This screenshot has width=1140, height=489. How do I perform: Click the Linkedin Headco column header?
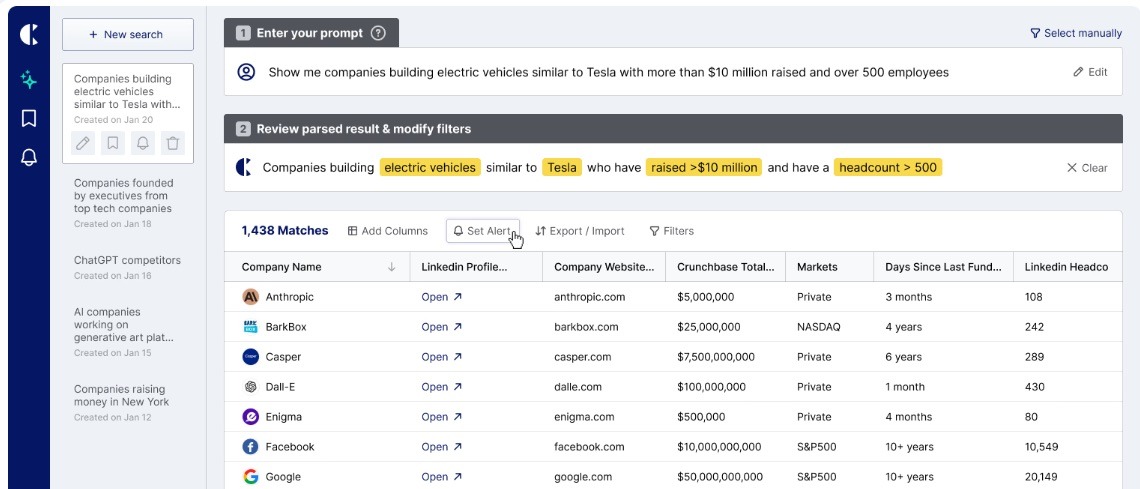[x=1067, y=267]
